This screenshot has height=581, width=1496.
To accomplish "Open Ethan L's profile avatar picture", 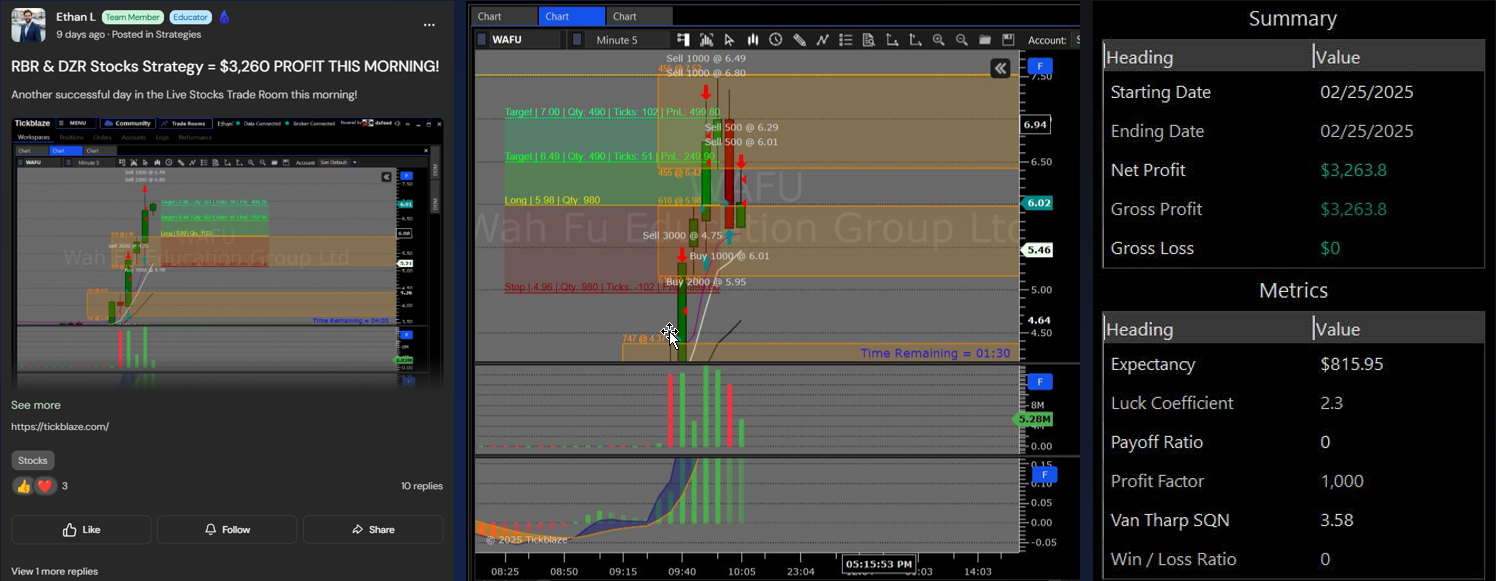I will pos(28,25).
